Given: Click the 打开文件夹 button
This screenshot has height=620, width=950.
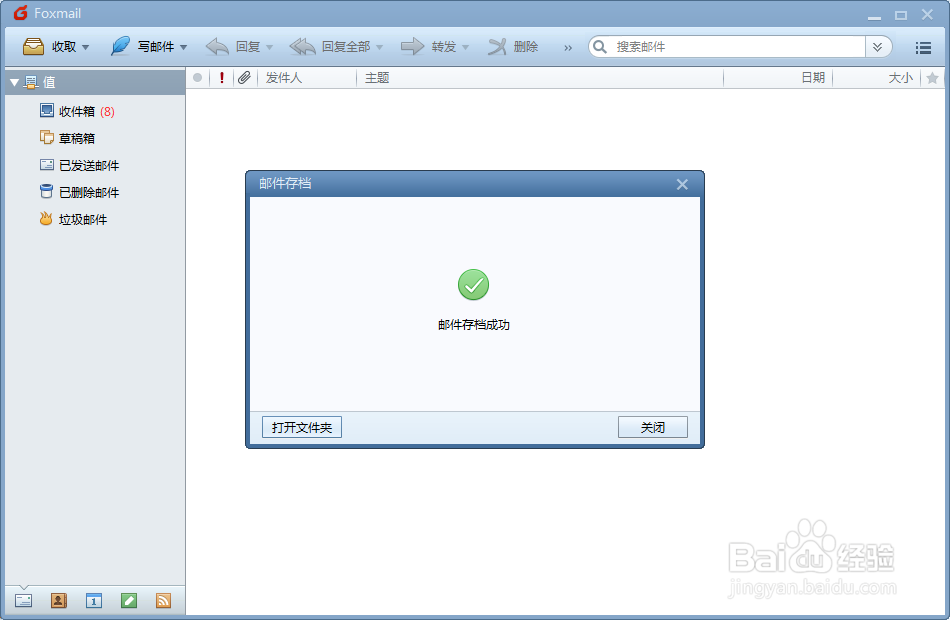Looking at the screenshot, I should [x=302, y=427].
